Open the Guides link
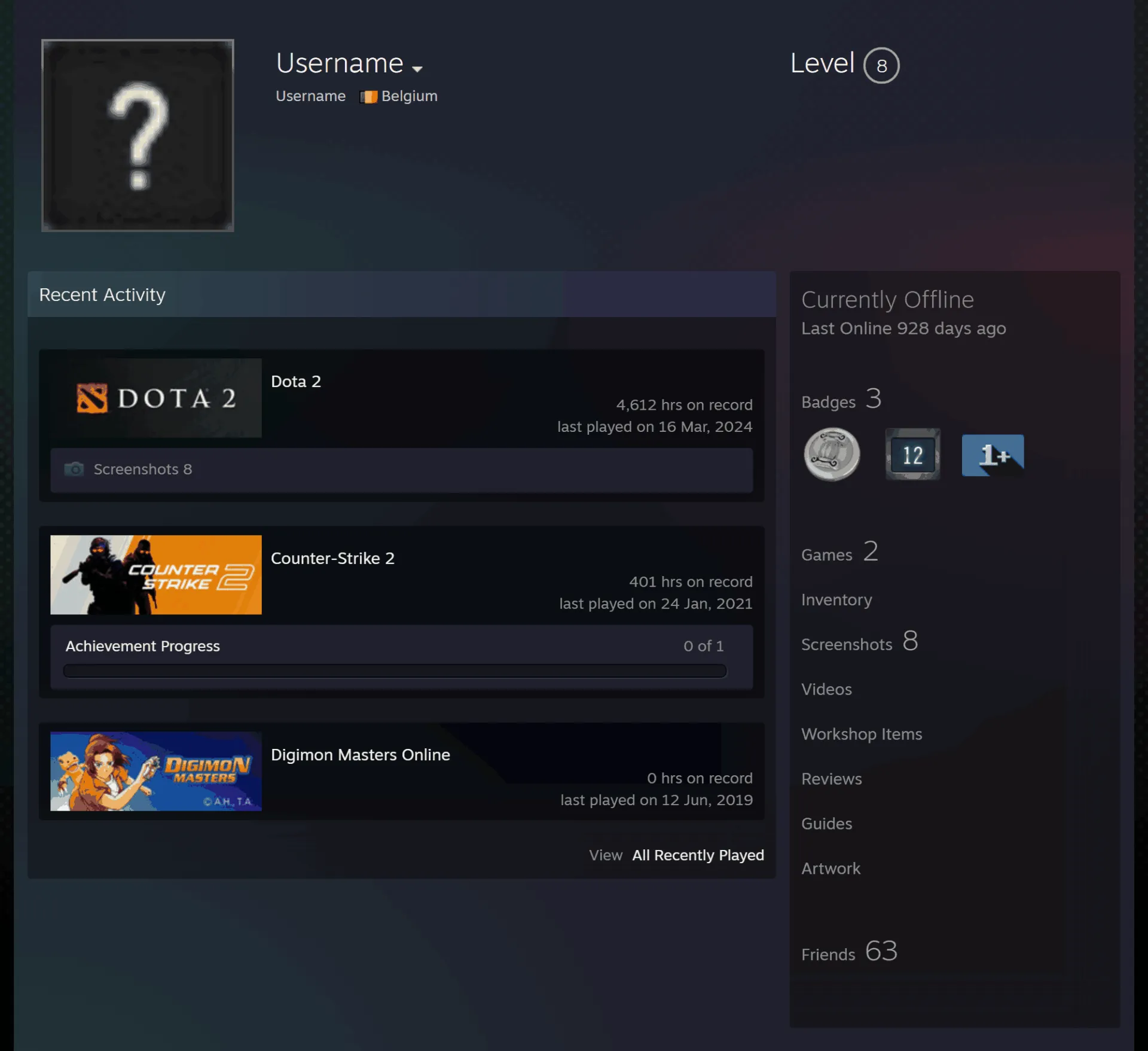Viewport: 1148px width, 1051px height. tap(826, 824)
